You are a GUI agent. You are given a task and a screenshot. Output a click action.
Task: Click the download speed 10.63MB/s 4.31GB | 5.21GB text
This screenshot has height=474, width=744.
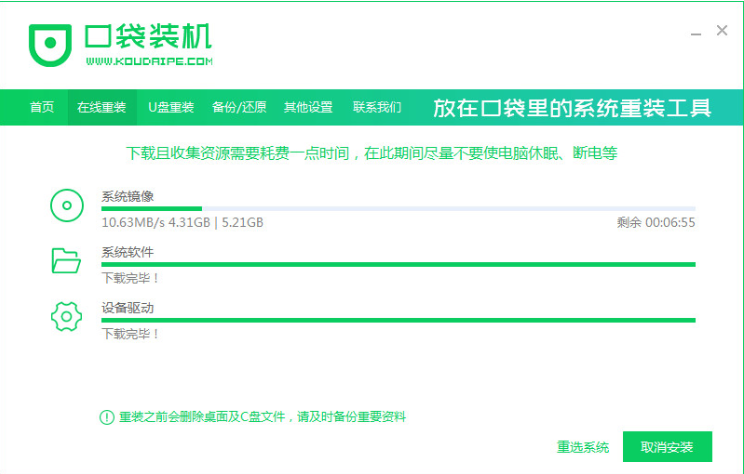[x=182, y=223]
